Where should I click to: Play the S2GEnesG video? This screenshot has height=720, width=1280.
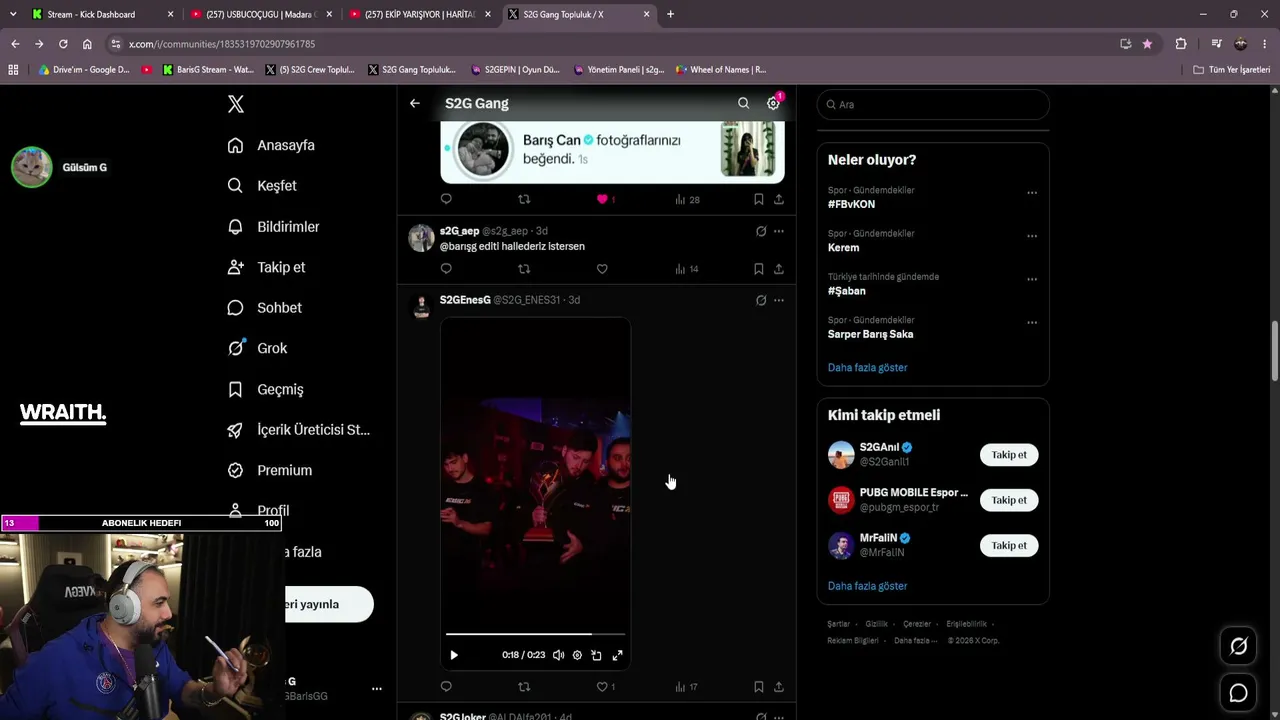[x=454, y=655]
